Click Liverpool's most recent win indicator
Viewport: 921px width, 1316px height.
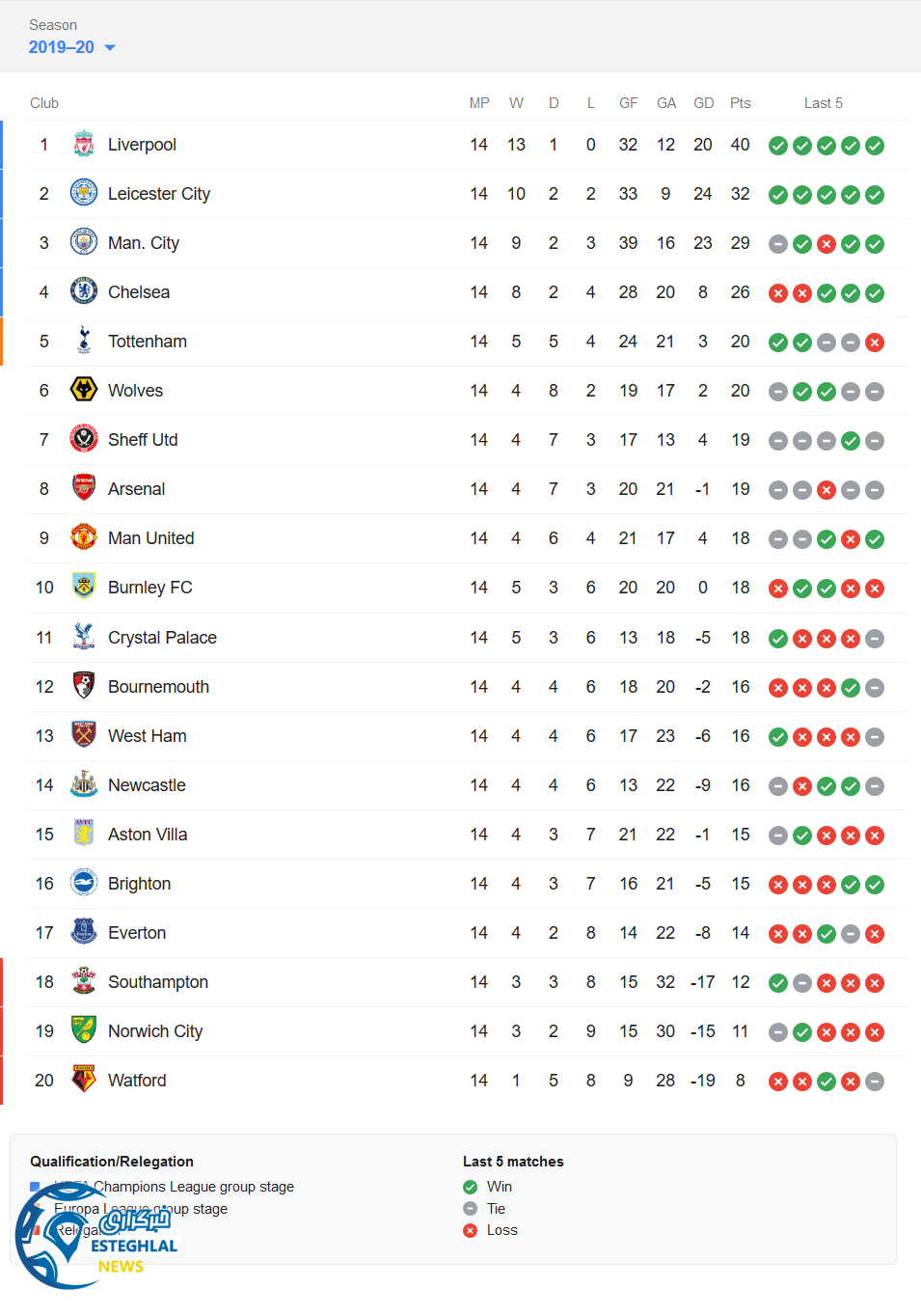coord(875,146)
